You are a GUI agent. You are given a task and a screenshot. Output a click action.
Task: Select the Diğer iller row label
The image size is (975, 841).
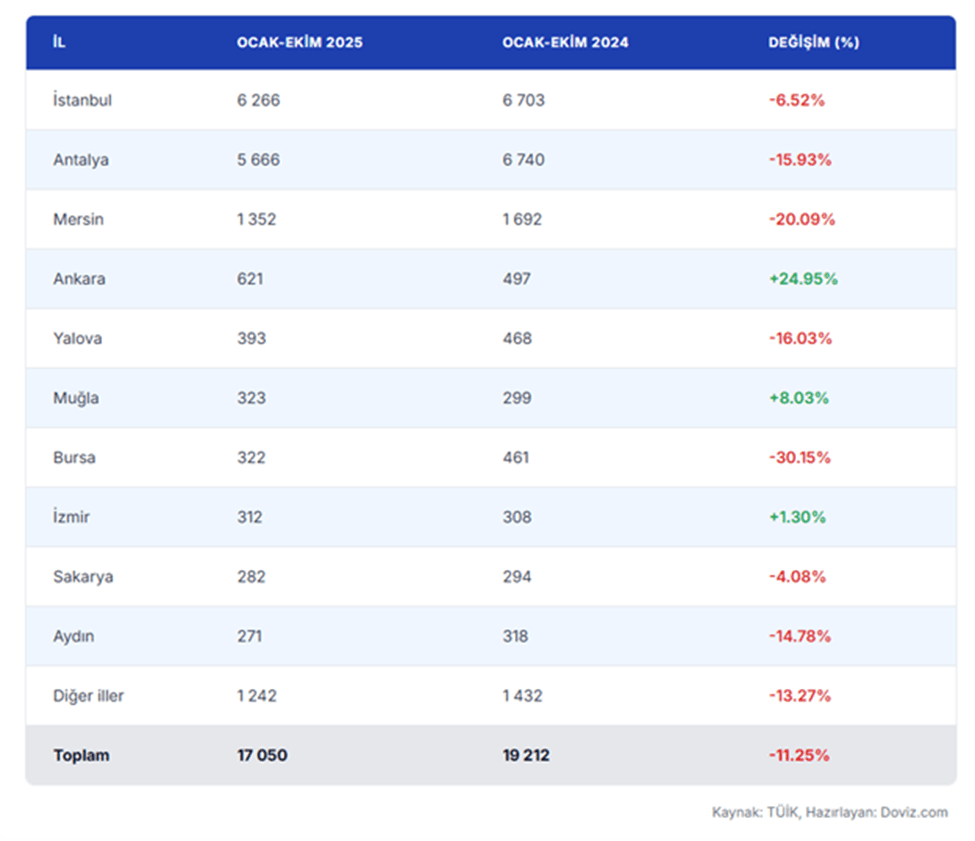(88, 696)
